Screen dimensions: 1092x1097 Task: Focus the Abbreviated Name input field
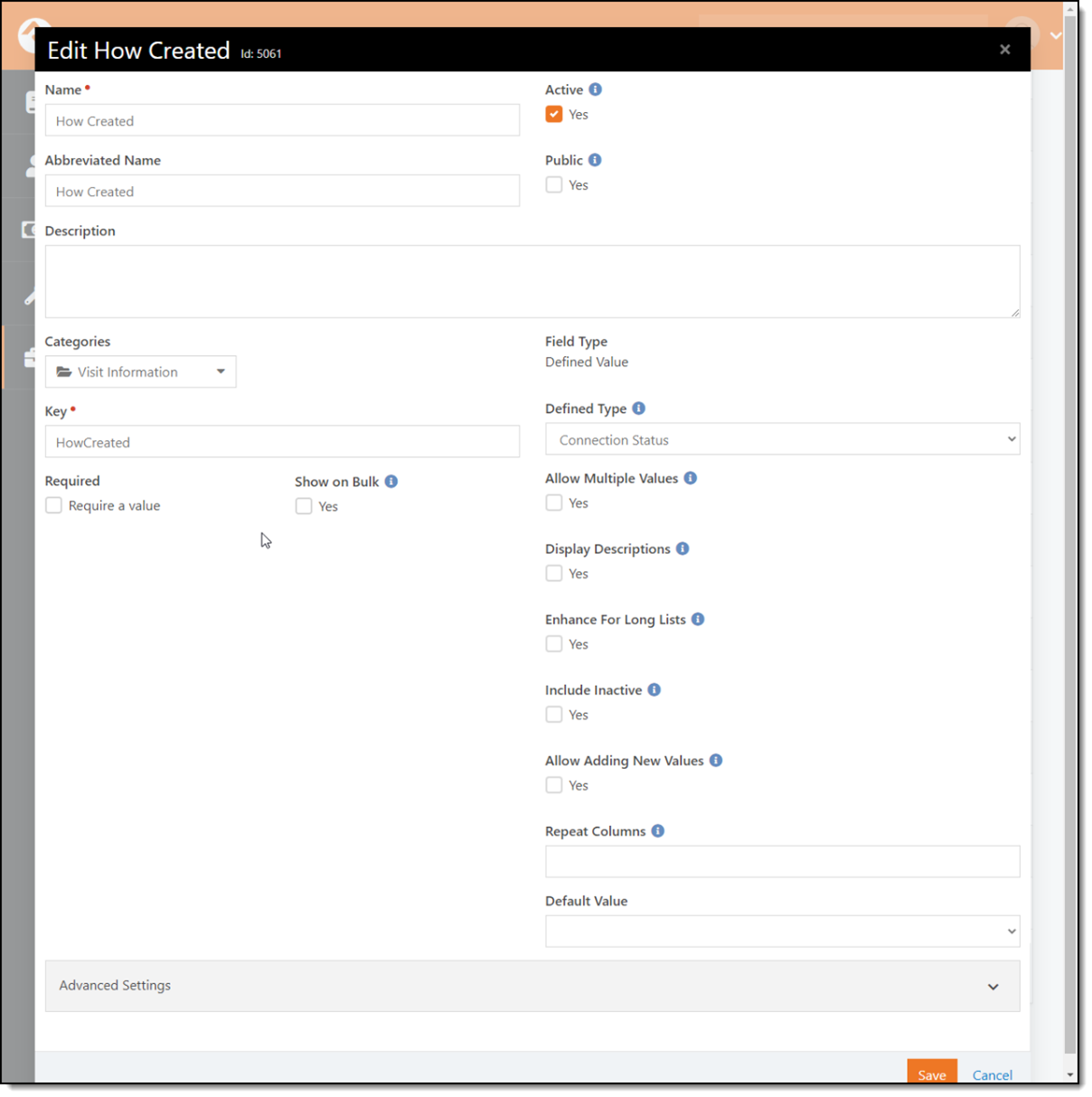(x=282, y=191)
